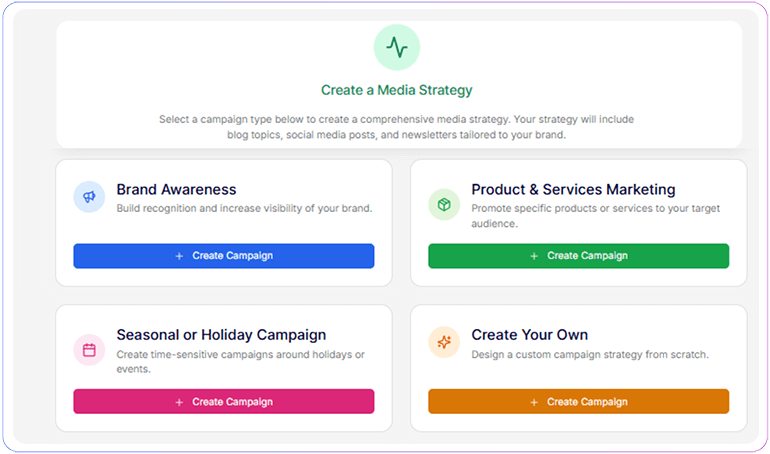Click the Create Your Own sparkle icon
Viewport: 770px width, 454px height.
point(444,342)
